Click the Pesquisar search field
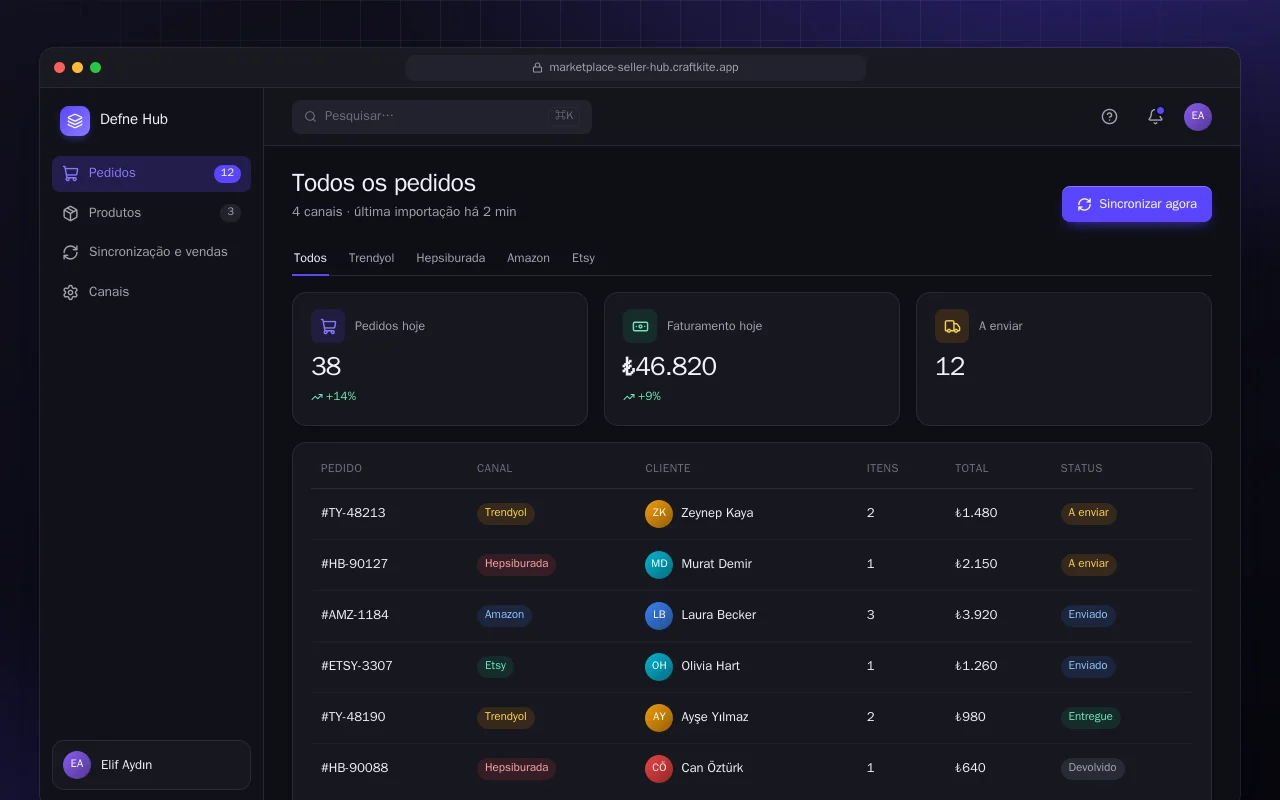Viewport: 1280px width, 800px height. coord(442,116)
